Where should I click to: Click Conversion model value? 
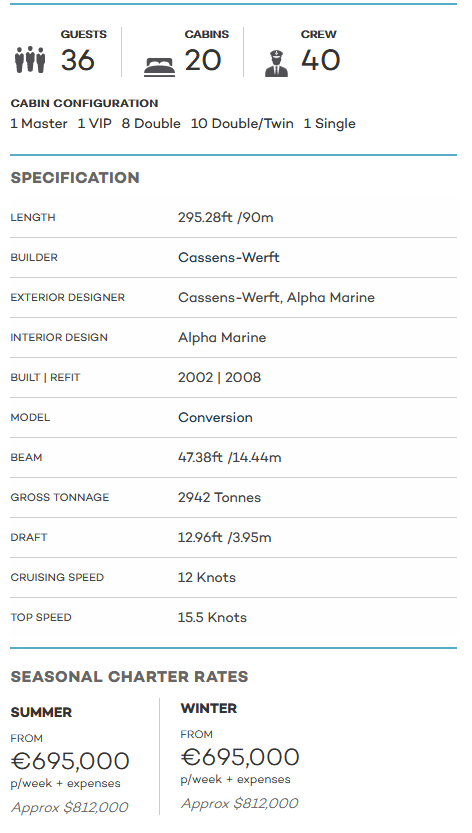215,418
